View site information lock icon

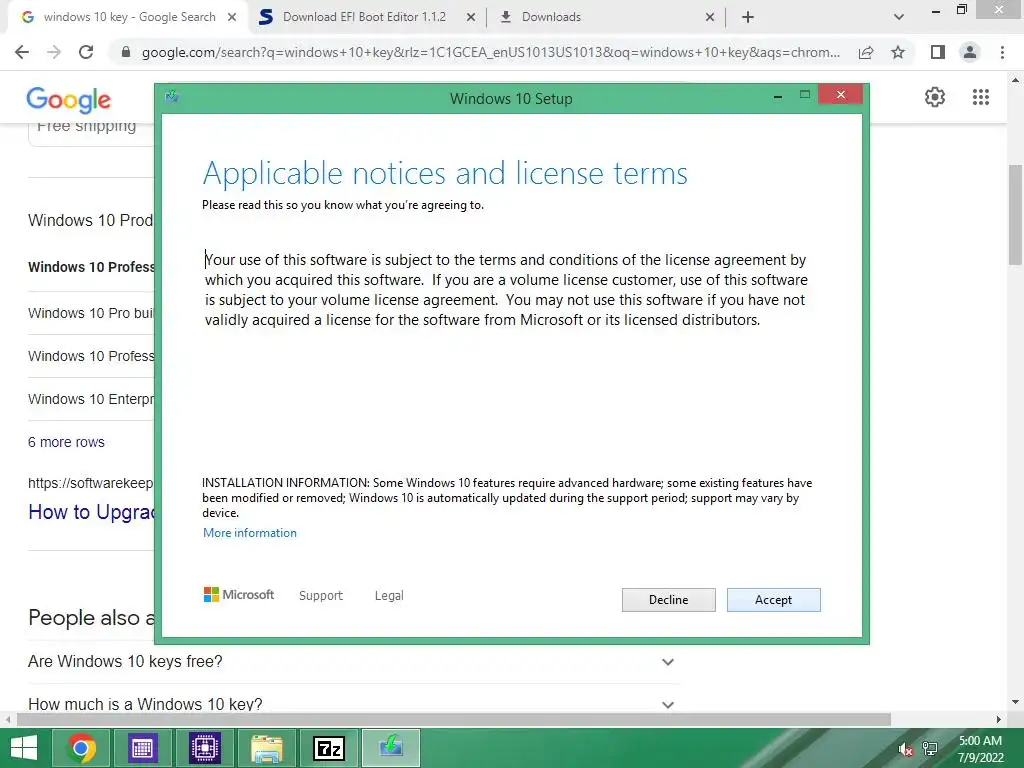tap(126, 52)
